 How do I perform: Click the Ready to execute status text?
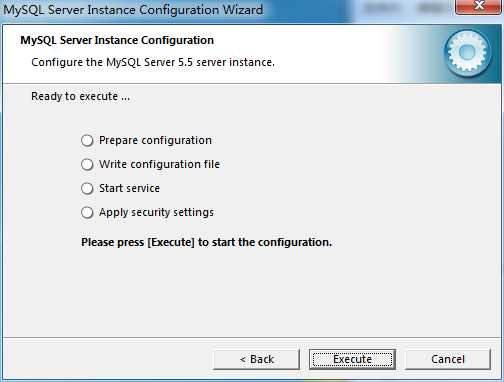(80, 96)
